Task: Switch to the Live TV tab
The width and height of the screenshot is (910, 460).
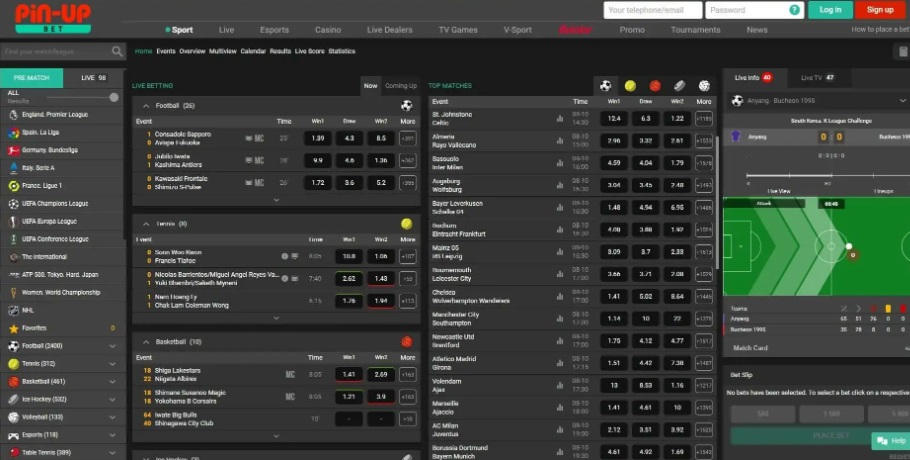Action: coord(817,78)
